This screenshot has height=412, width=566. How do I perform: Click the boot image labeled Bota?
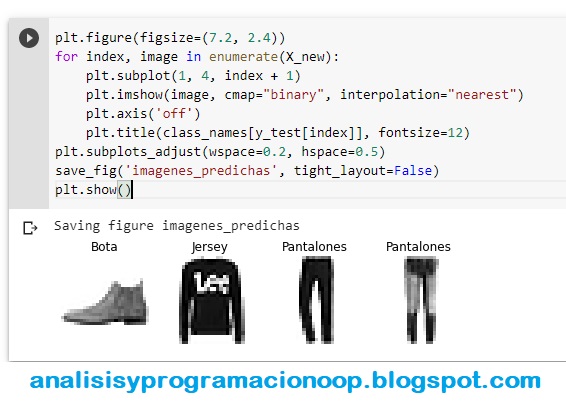pos(105,302)
